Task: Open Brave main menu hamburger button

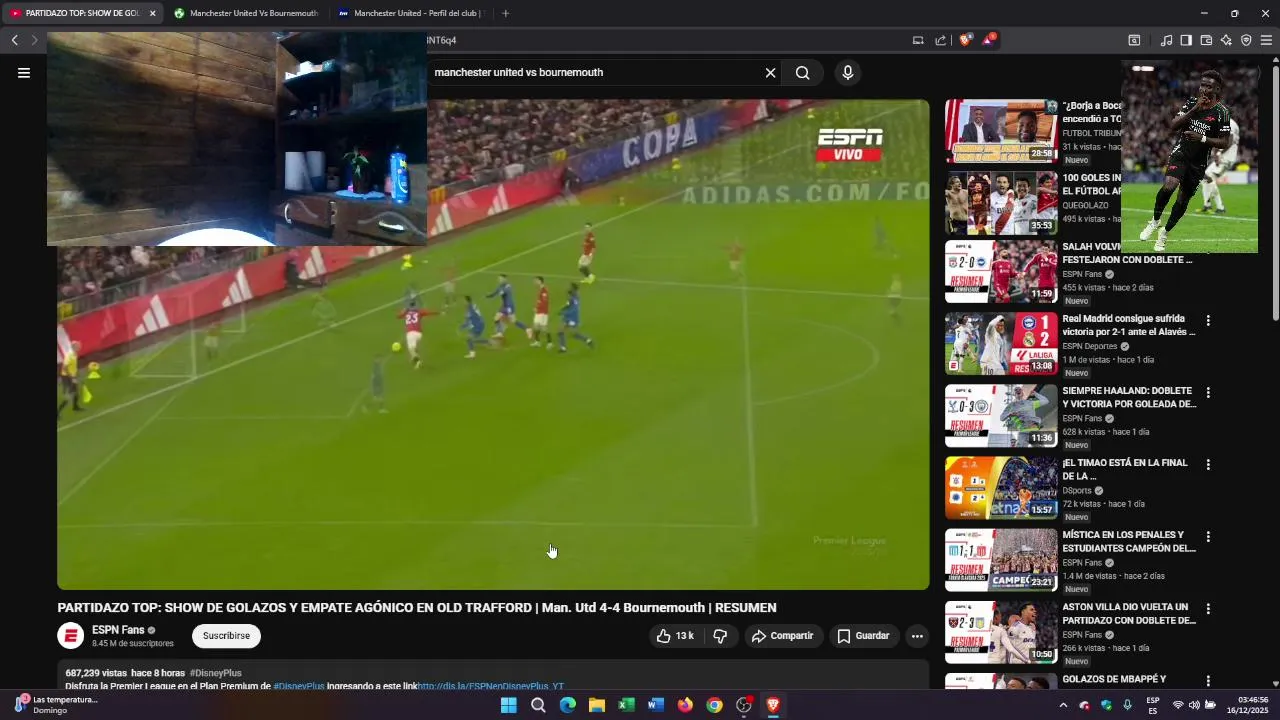Action: (1266, 40)
